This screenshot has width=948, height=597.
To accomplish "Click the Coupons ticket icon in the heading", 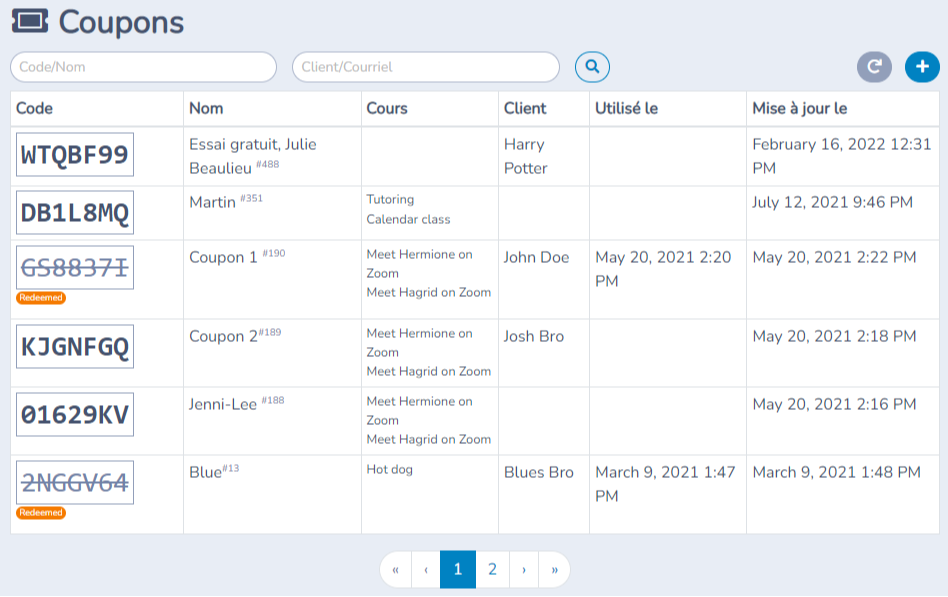I will click(x=30, y=21).
